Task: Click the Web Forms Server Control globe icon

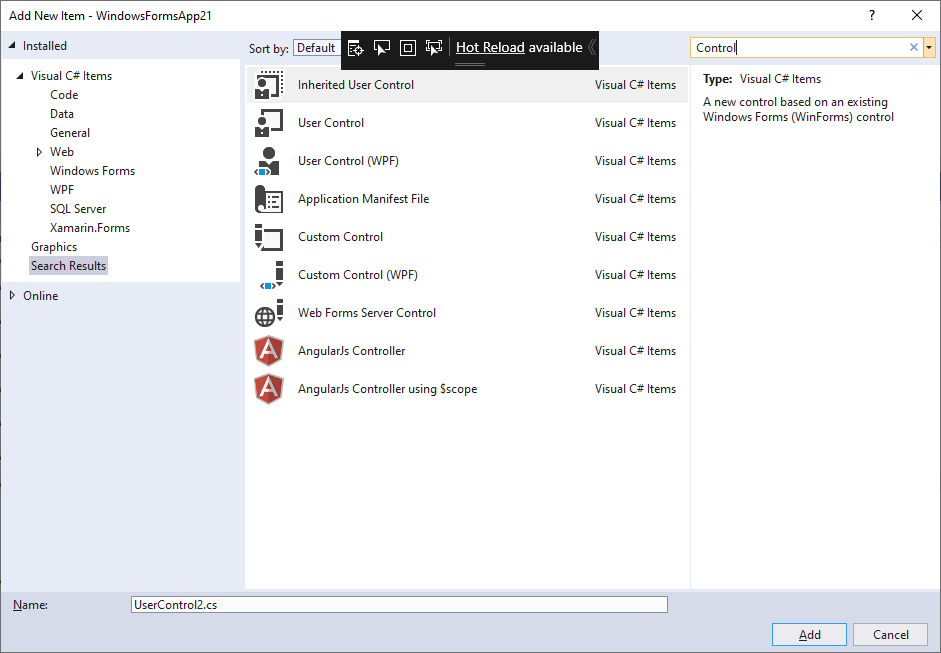Action: coord(269,313)
